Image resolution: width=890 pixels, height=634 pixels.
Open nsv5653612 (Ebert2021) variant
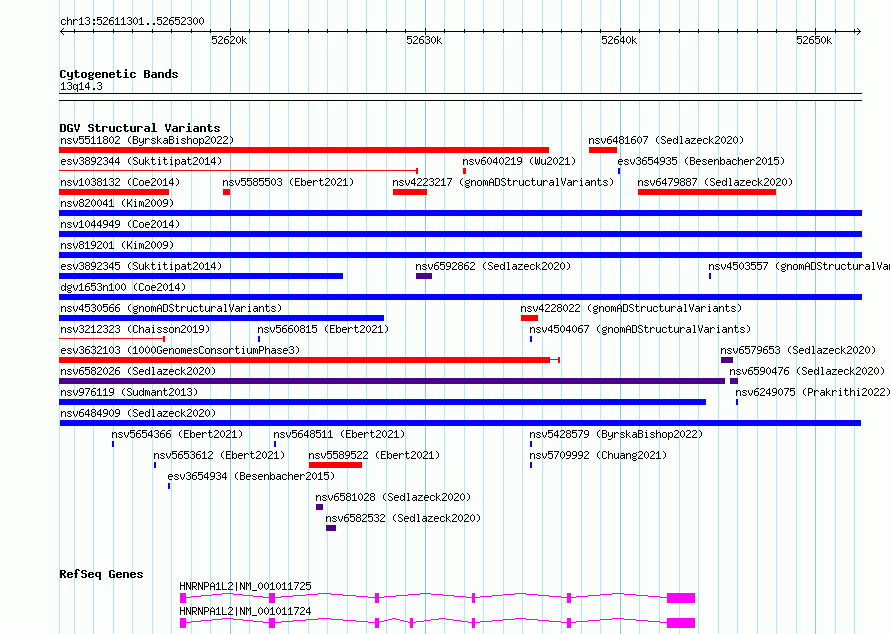click(219, 455)
